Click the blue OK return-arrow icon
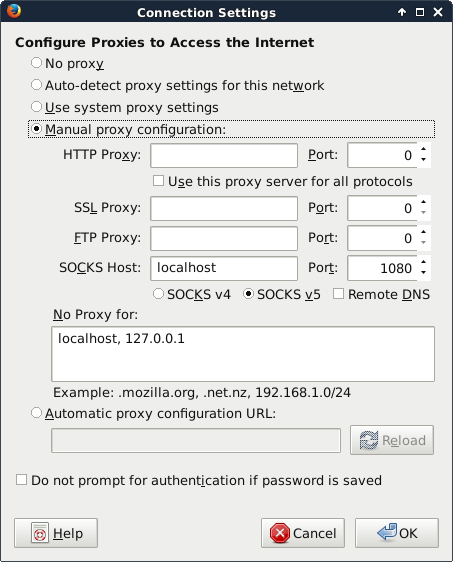The image size is (453, 562). click(387, 532)
